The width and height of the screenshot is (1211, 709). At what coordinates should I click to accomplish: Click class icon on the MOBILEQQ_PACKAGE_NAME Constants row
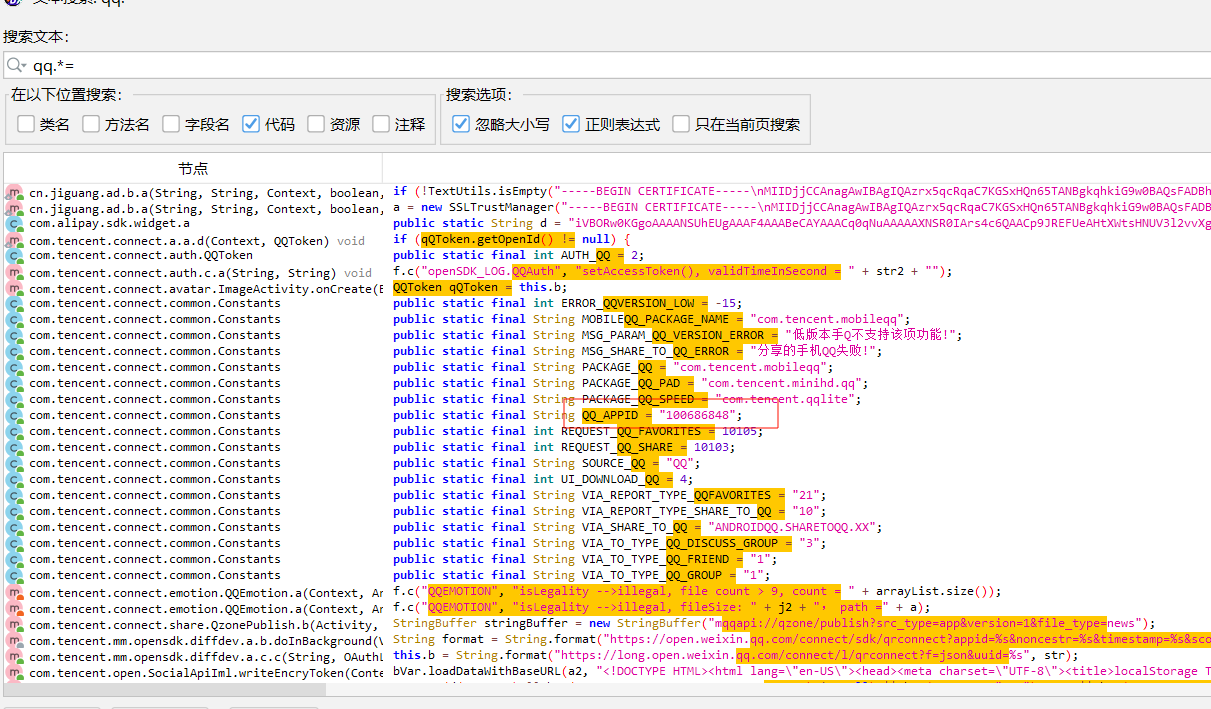tap(15, 319)
